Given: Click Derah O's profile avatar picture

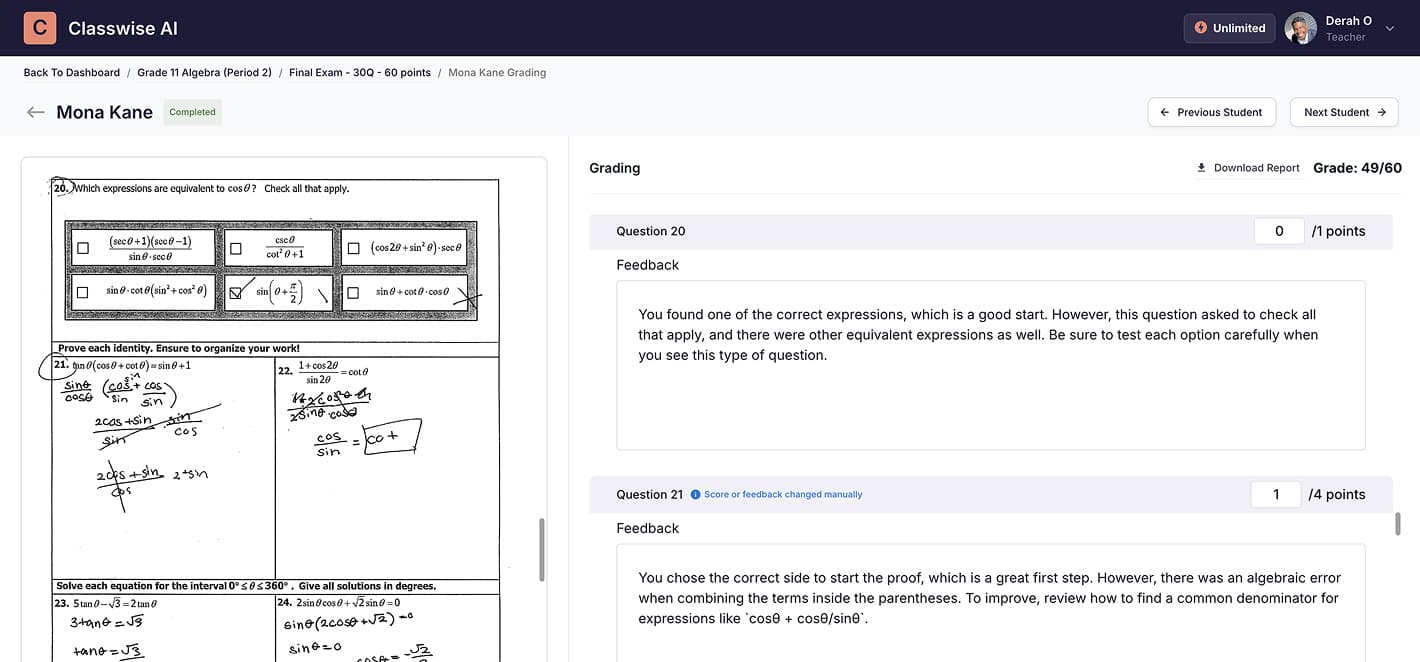Looking at the screenshot, I should (x=1300, y=28).
